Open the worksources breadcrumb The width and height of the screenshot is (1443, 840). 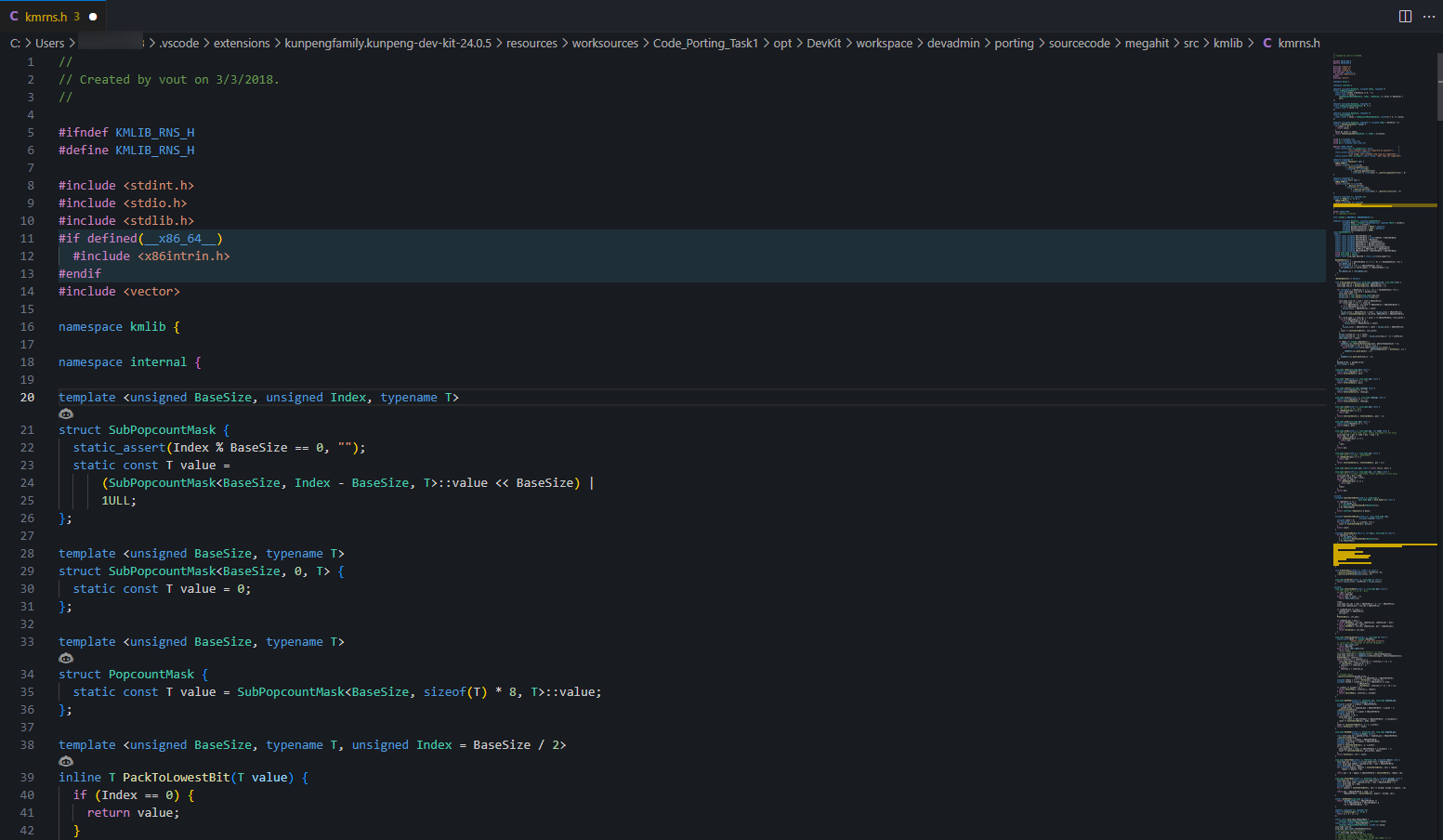605,43
